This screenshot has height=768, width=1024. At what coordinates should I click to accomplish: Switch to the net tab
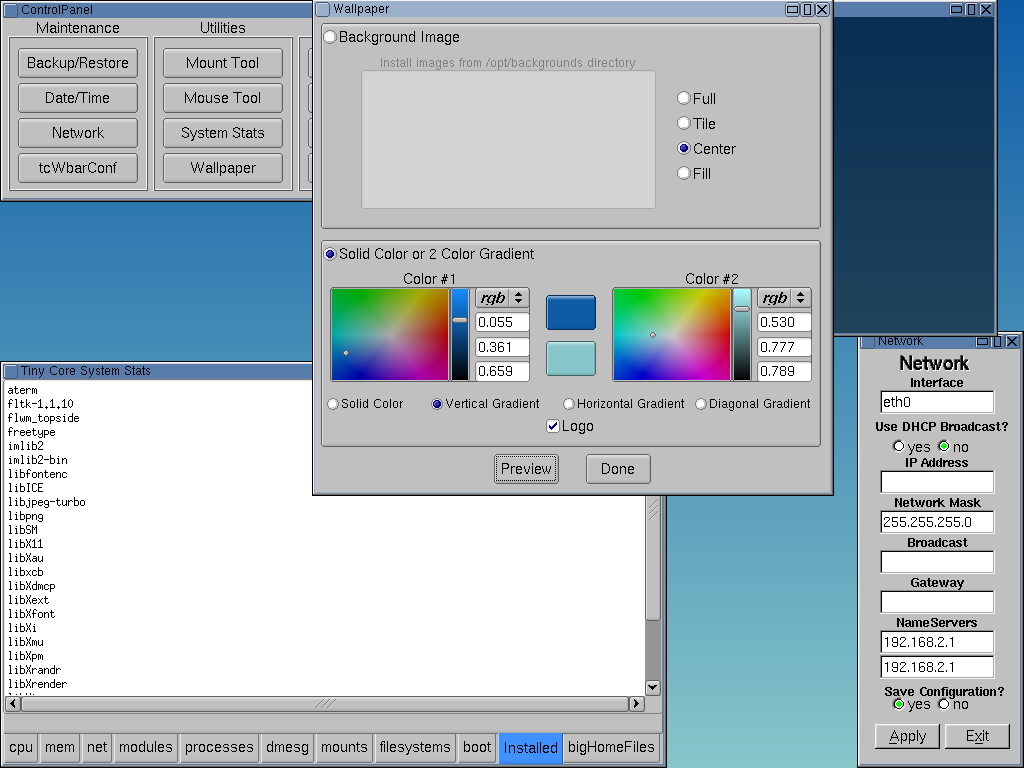[97, 747]
